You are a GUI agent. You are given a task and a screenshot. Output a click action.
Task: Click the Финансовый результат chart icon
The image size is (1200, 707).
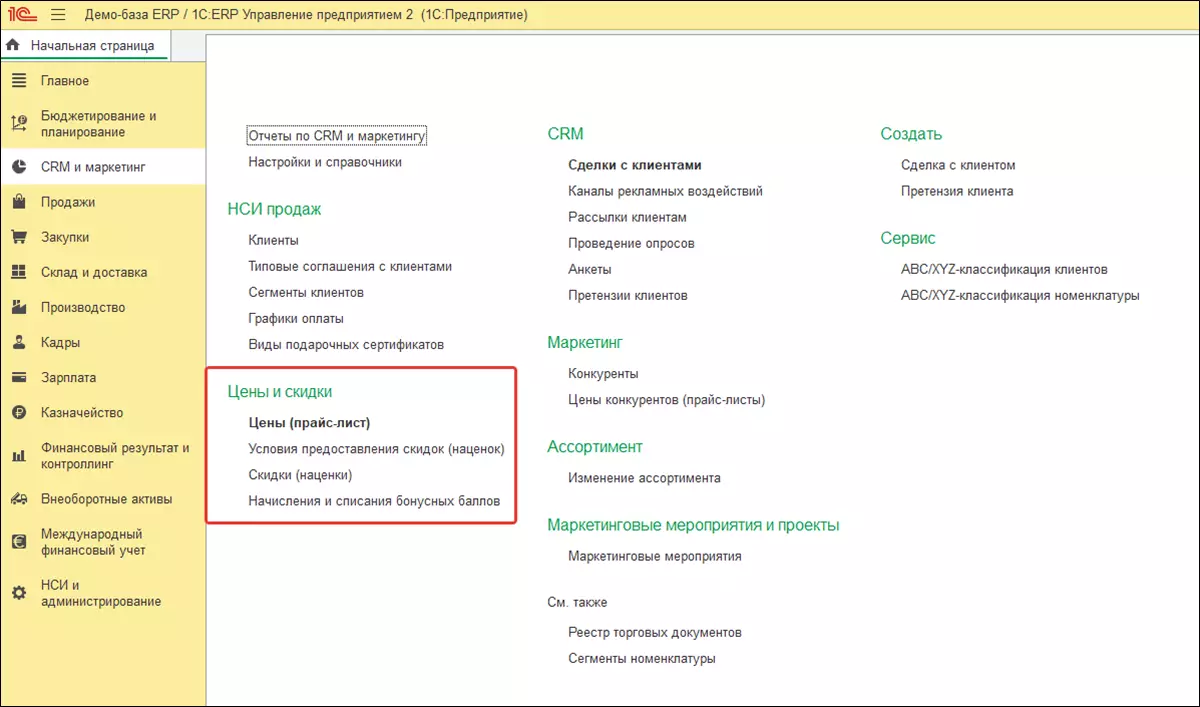tap(19, 456)
